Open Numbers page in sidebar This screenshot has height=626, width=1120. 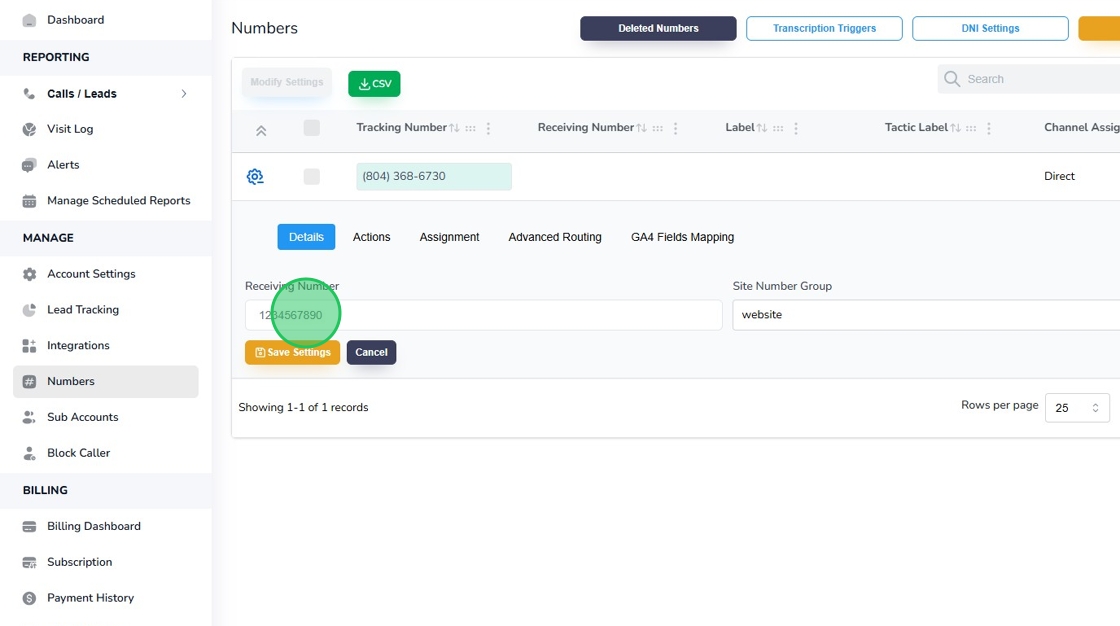point(106,382)
